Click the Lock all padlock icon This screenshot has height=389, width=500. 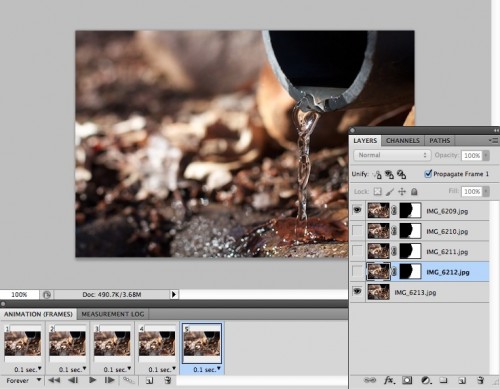(414, 192)
